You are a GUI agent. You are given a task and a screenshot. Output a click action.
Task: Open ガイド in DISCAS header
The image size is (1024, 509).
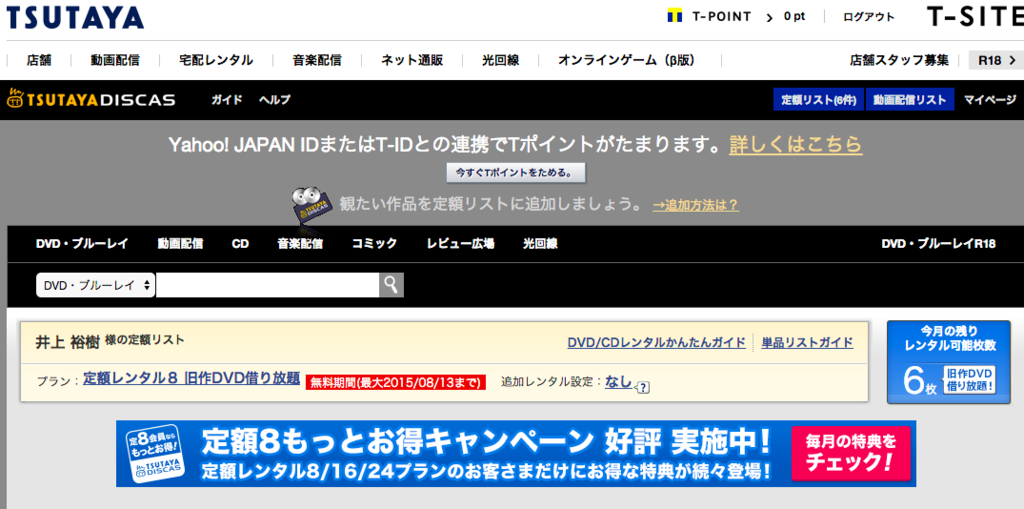tap(227, 100)
